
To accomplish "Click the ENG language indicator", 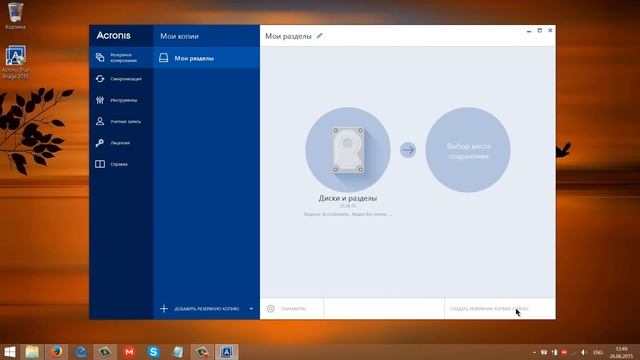I will tap(598, 352).
